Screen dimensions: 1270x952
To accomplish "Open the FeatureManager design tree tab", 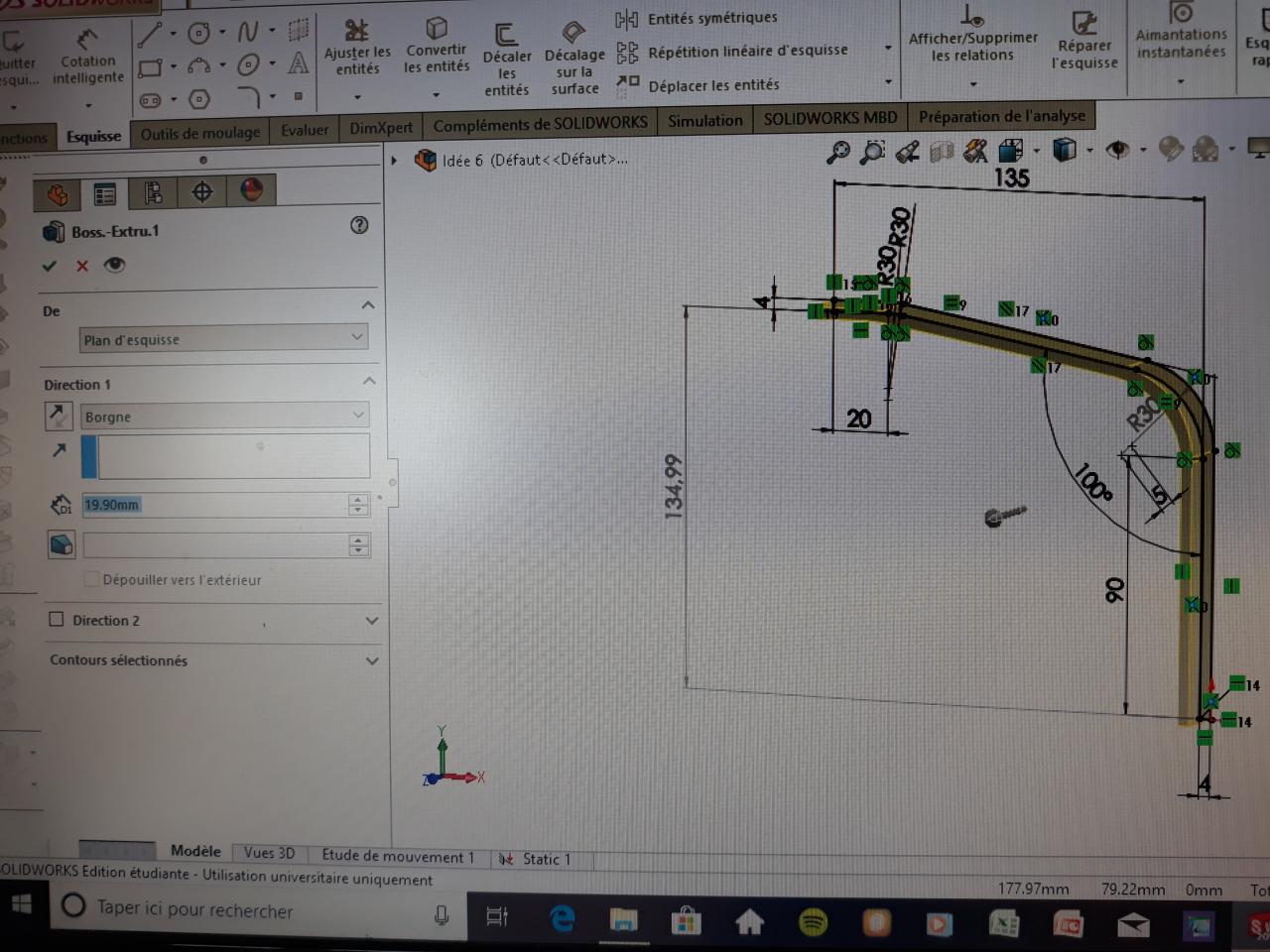I will [57, 193].
